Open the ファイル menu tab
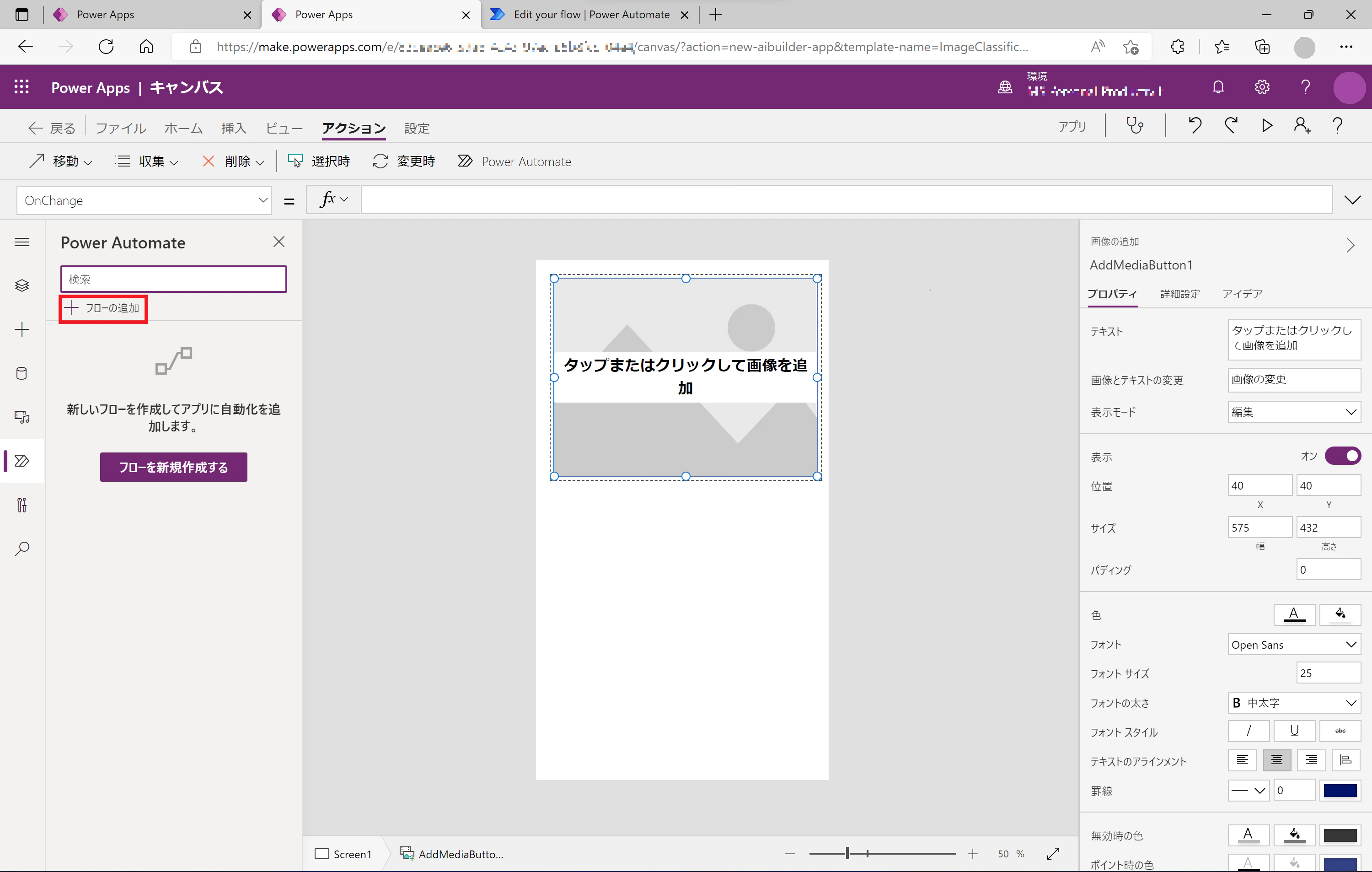This screenshot has width=1372, height=872. [x=121, y=128]
